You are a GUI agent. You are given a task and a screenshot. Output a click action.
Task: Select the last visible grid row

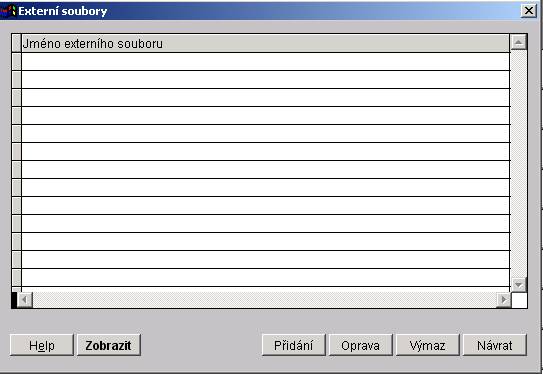click(265, 278)
